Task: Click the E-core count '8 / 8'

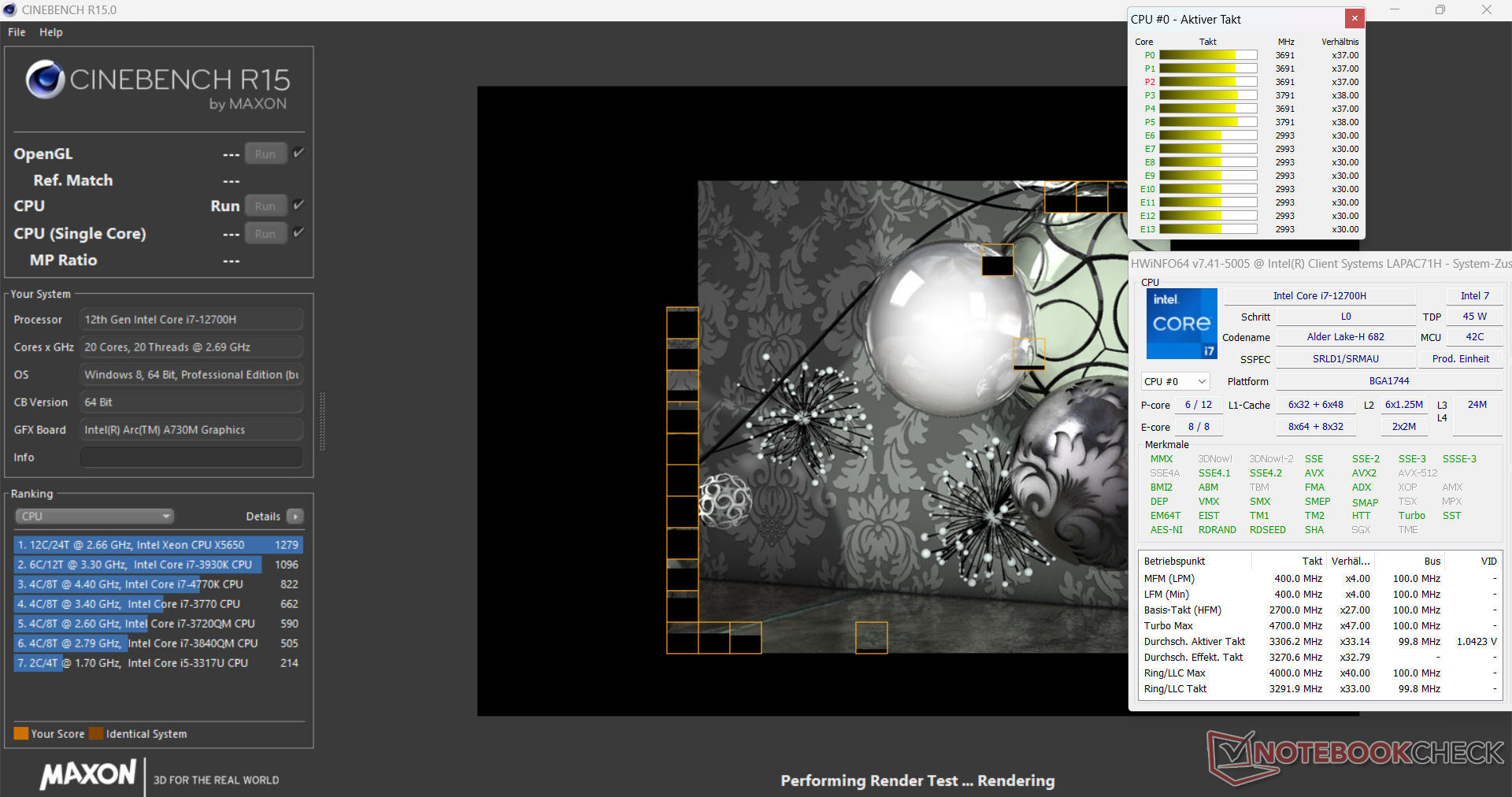Action: (1198, 427)
